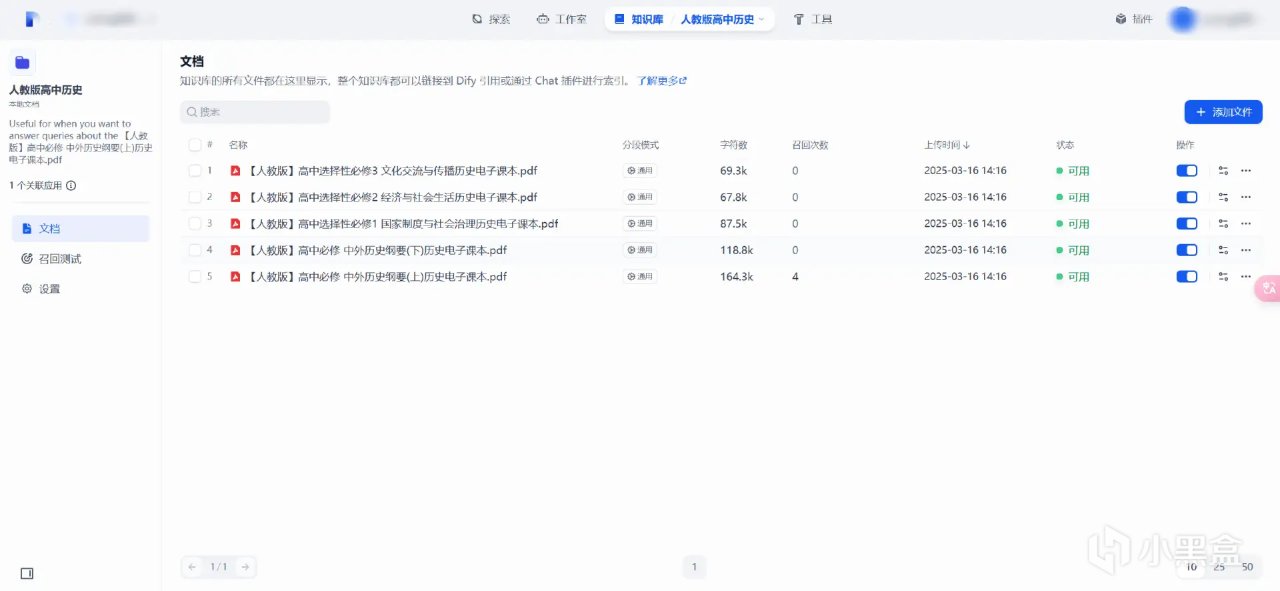Check the row 4 中外历史纲要(下) checkbox
Viewport: 1280px width, 591px height.
pos(195,250)
